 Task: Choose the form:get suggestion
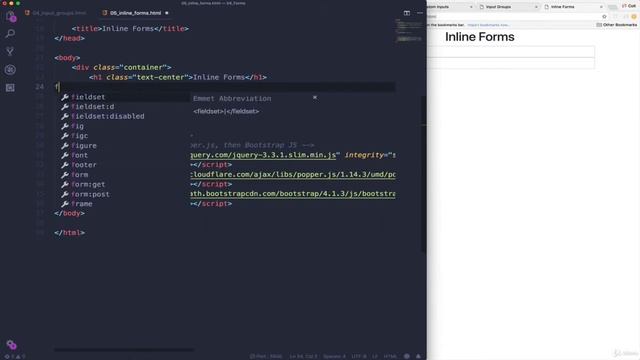[x=124, y=184]
